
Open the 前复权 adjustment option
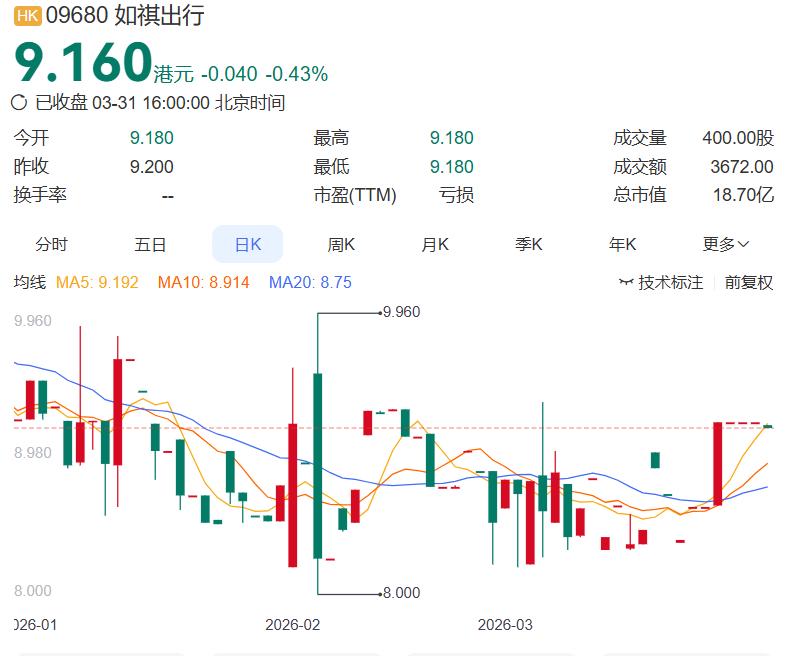point(748,283)
